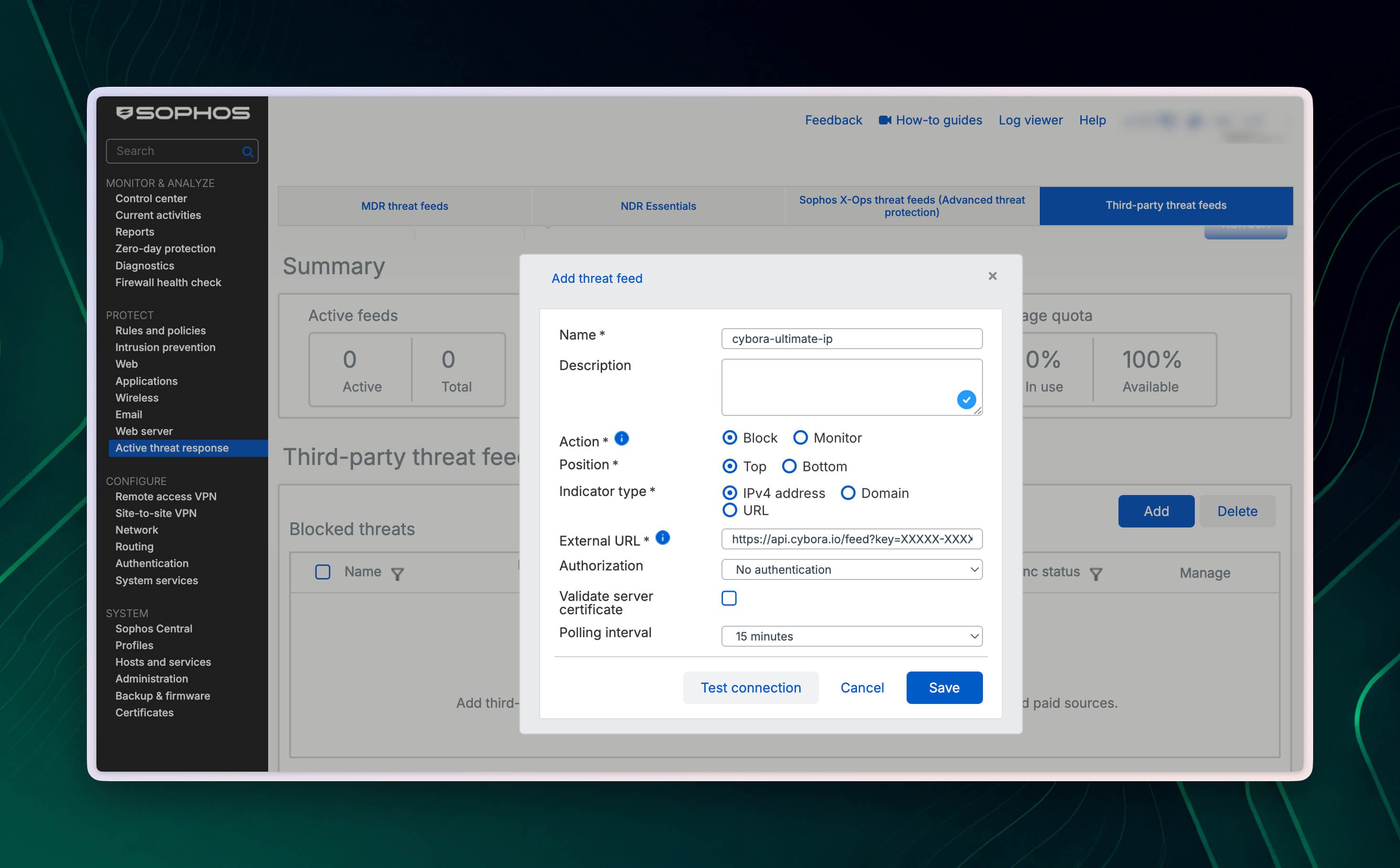Click the Test connection button

click(x=751, y=688)
